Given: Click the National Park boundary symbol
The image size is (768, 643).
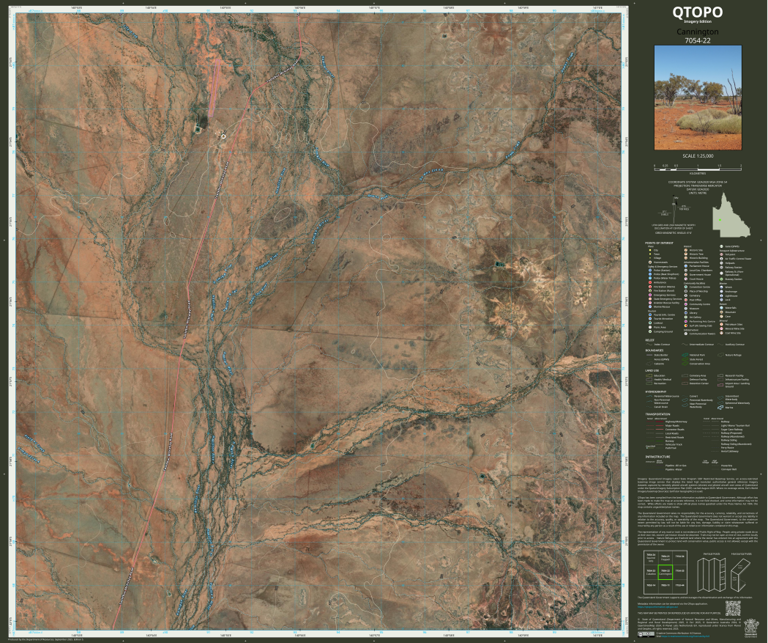Looking at the screenshot, I should tap(685, 355).
